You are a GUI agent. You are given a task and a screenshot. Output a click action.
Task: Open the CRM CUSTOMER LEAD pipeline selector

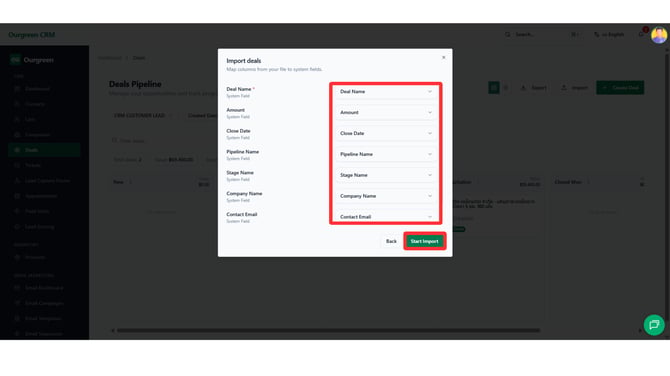click(x=142, y=115)
